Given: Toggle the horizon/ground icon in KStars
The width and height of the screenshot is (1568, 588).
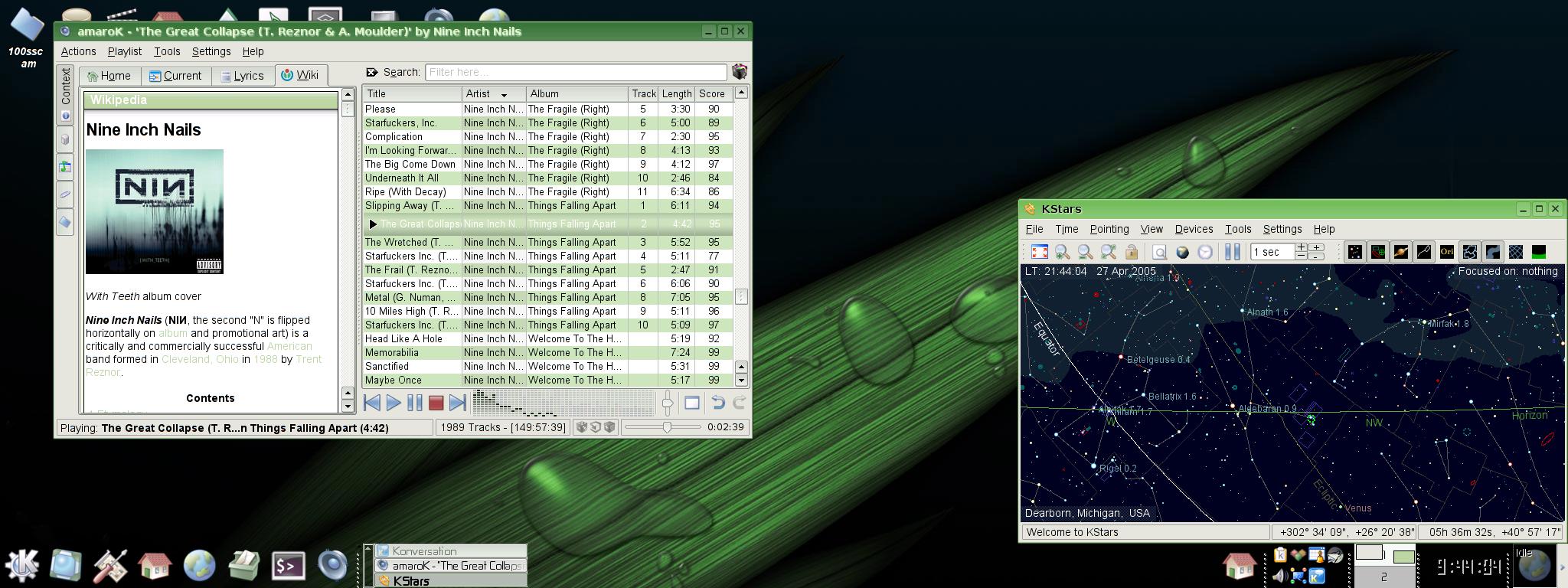Looking at the screenshot, I should [1539, 252].
